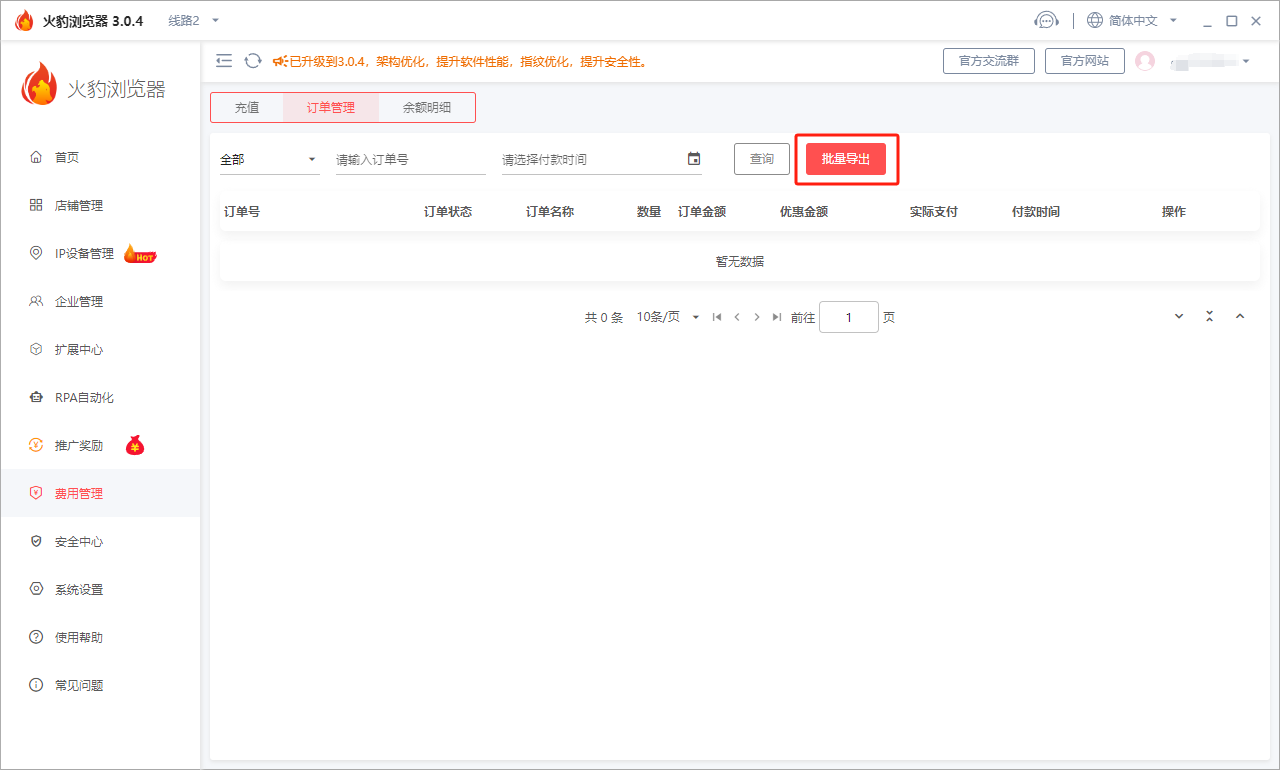This screenshot has height=770, width=1280.
Task: Click the 批量导出 button
Action: click(x=846, y=159)
